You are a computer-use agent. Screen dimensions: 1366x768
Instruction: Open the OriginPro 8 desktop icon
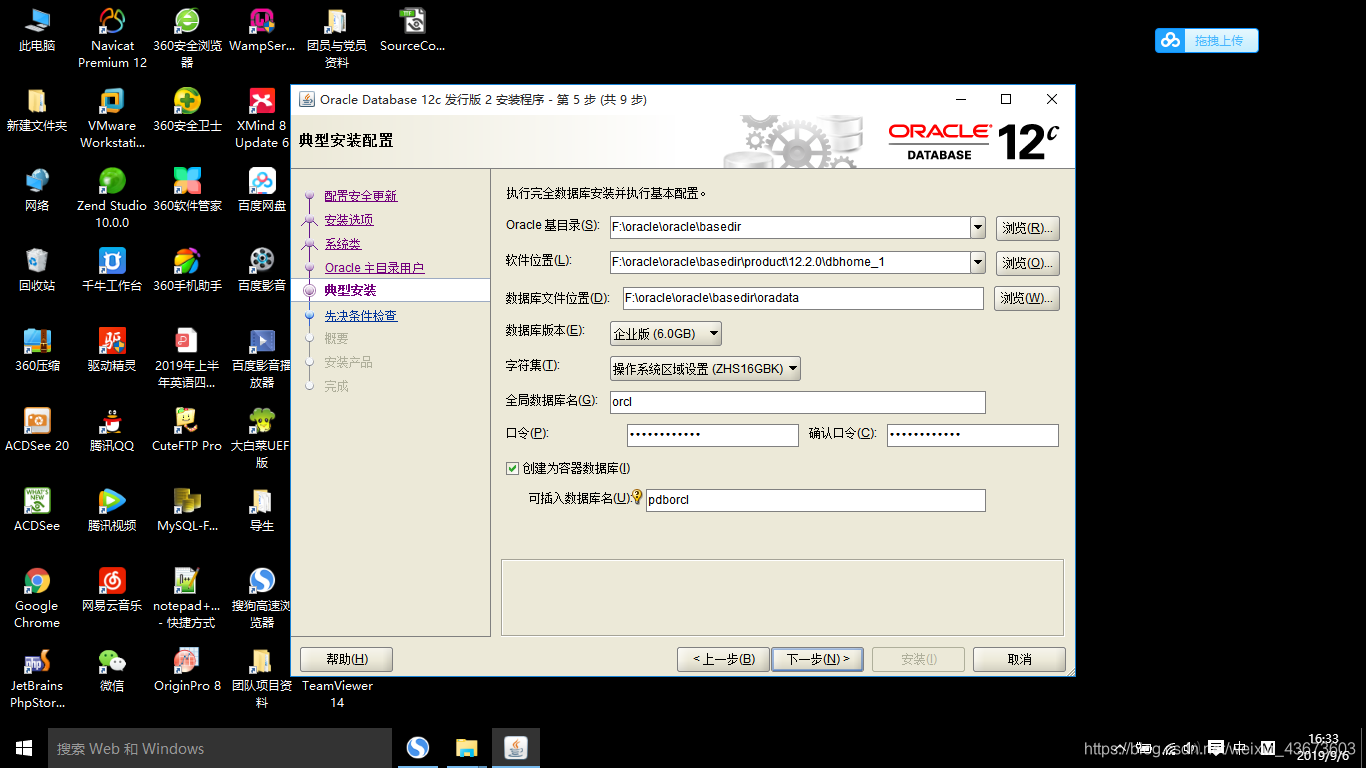coord(187,670)
